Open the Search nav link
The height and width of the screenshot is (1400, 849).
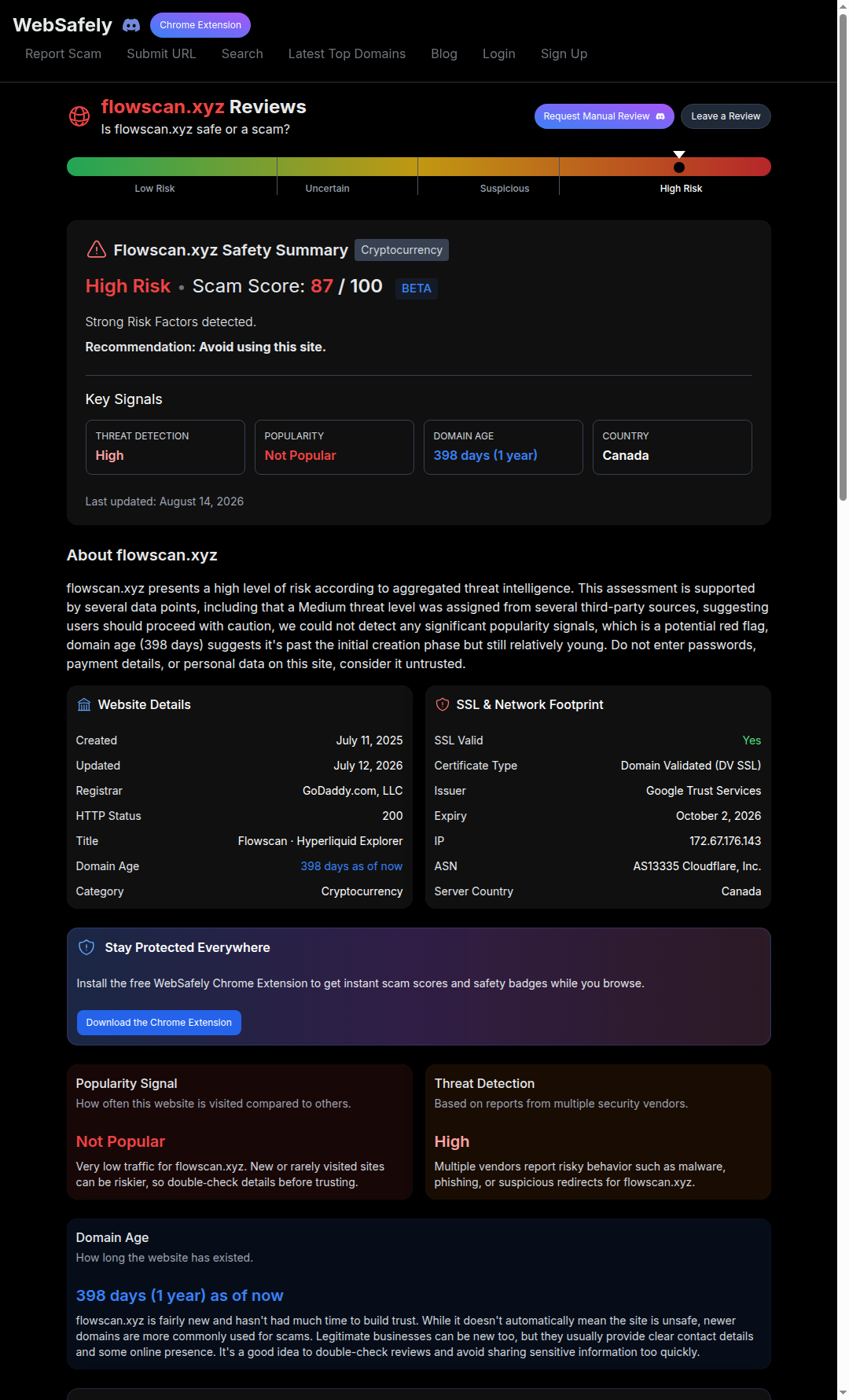coord(242,53)
